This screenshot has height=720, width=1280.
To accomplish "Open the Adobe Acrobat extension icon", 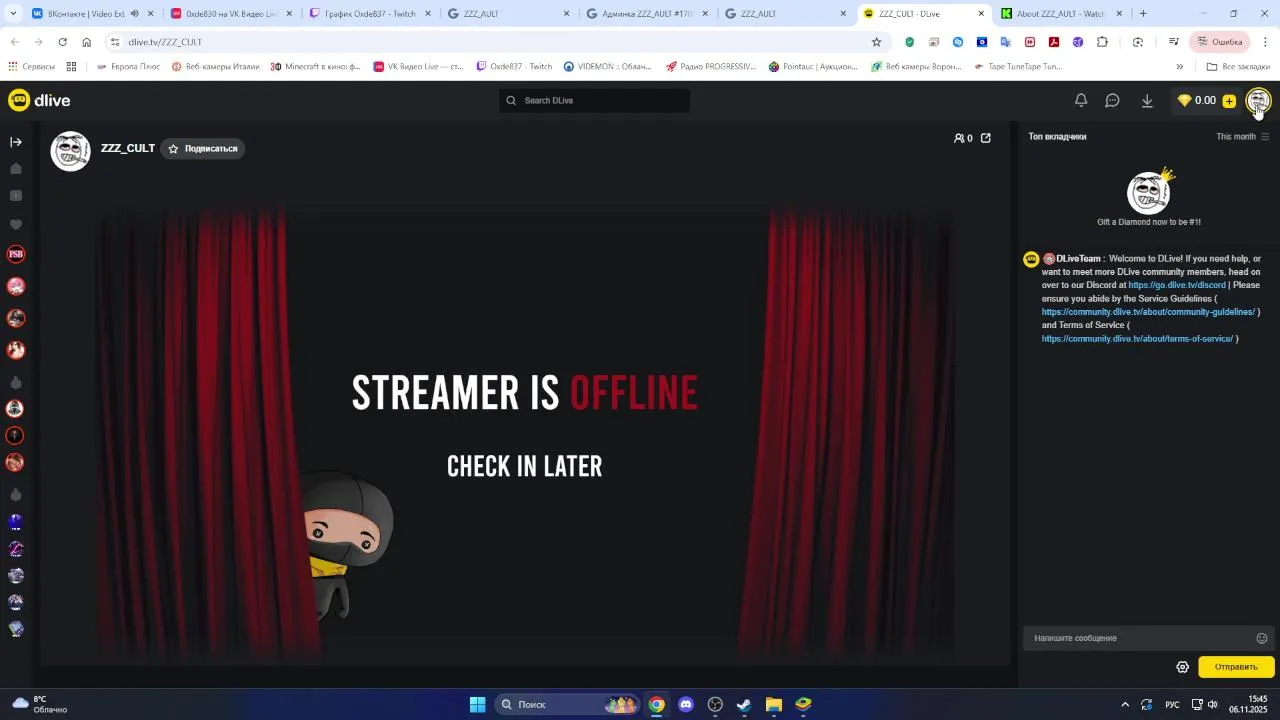I will point(1054,42).
